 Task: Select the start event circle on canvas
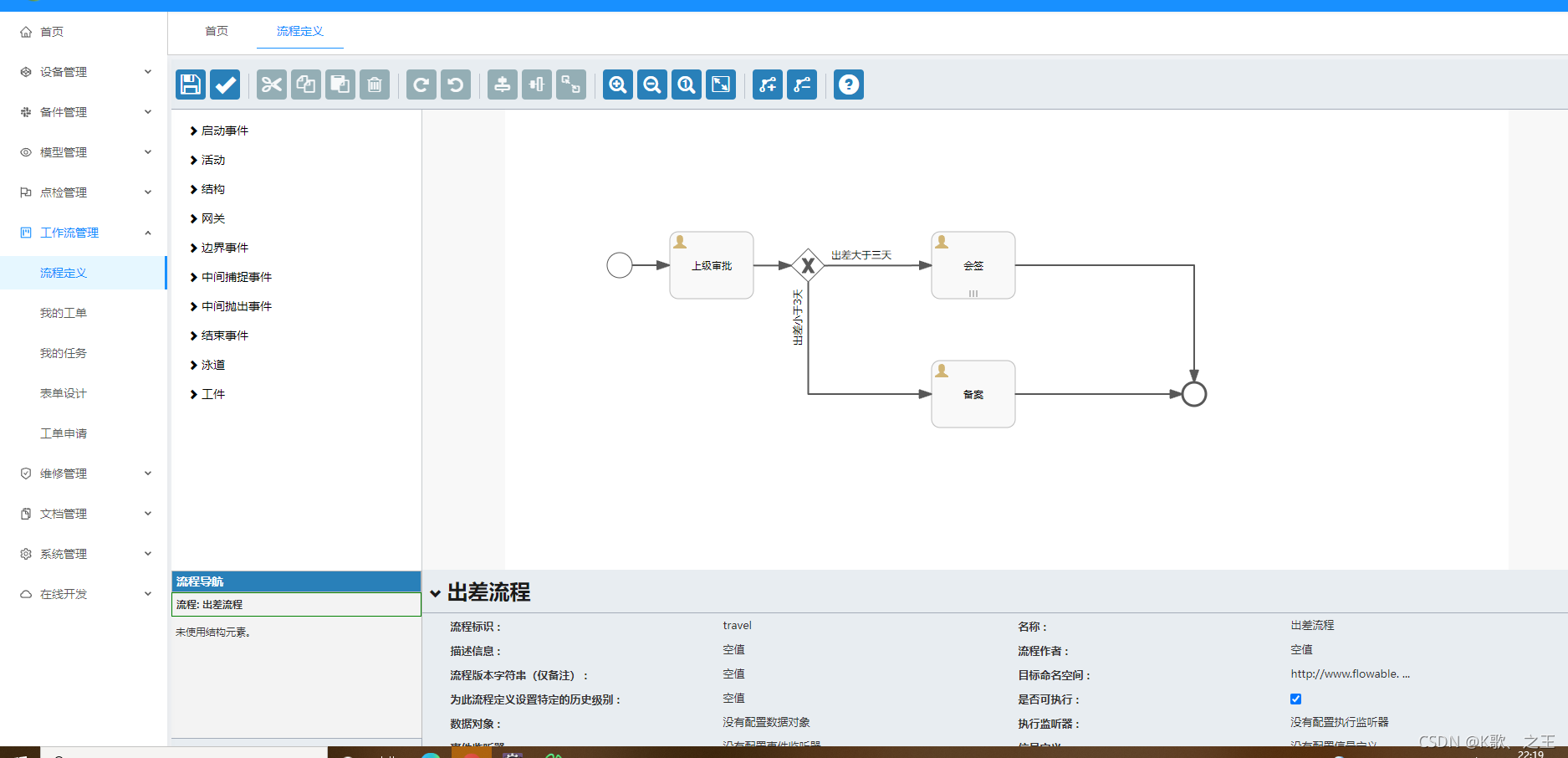pos(620,265)
